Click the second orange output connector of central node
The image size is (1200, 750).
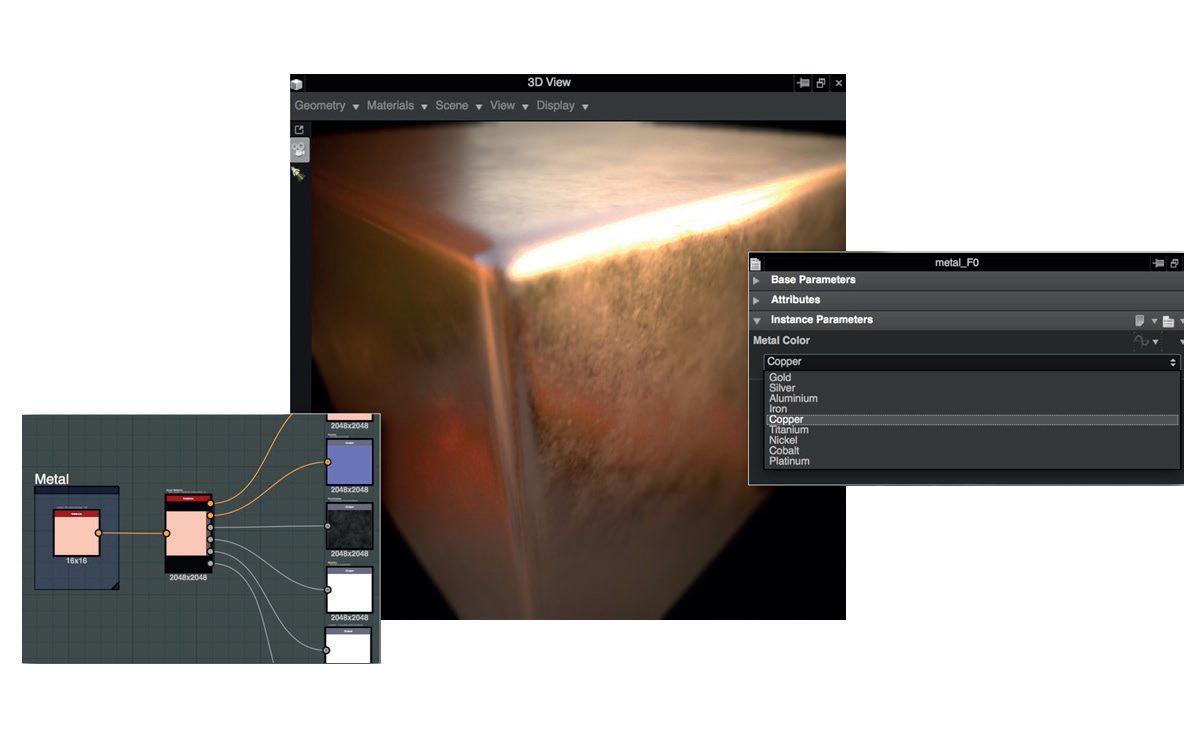[x=209, y=515]
